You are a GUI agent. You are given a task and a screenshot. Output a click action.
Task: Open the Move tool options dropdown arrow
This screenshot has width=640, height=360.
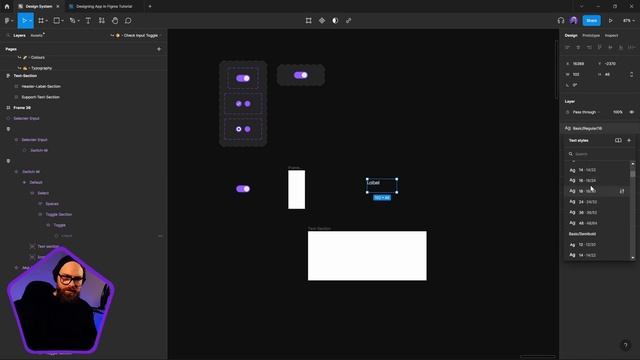tap(31, 21)
